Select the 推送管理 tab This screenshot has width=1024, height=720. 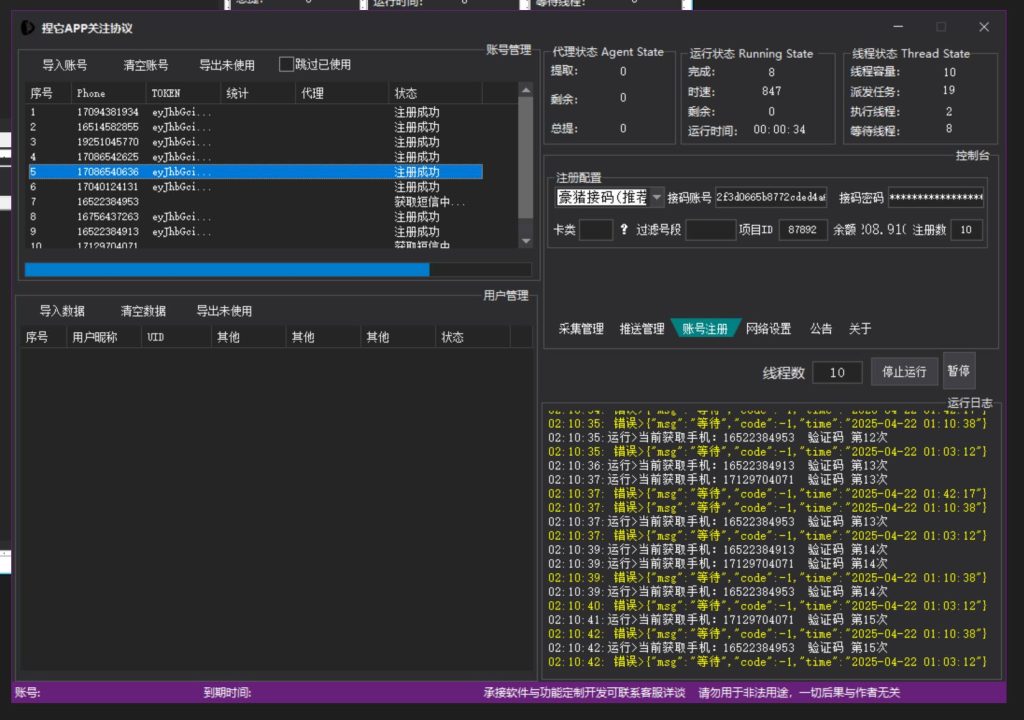pos(642,328)
